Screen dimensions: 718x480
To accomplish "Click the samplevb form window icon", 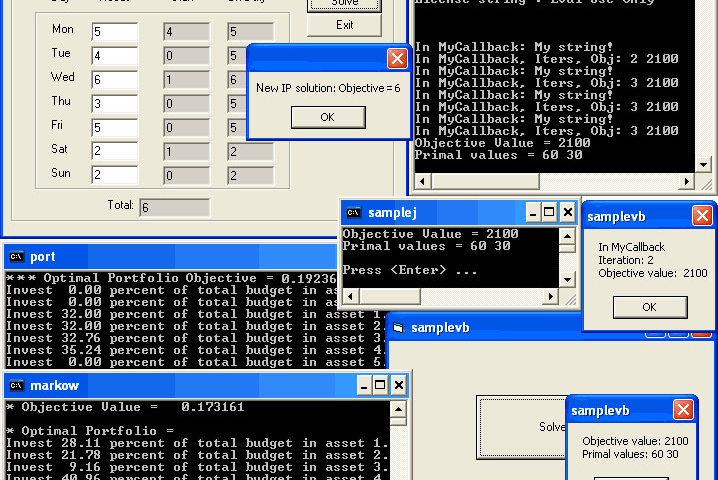I will 398,328.
